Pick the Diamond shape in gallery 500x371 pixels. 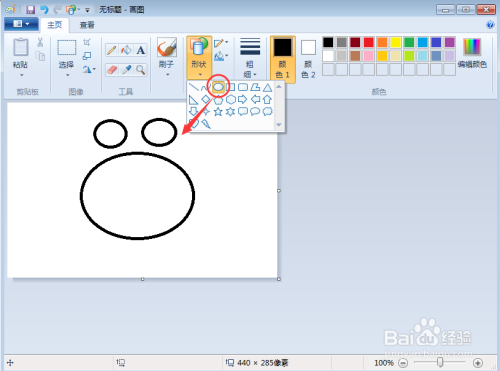click(x=206, y=99)
